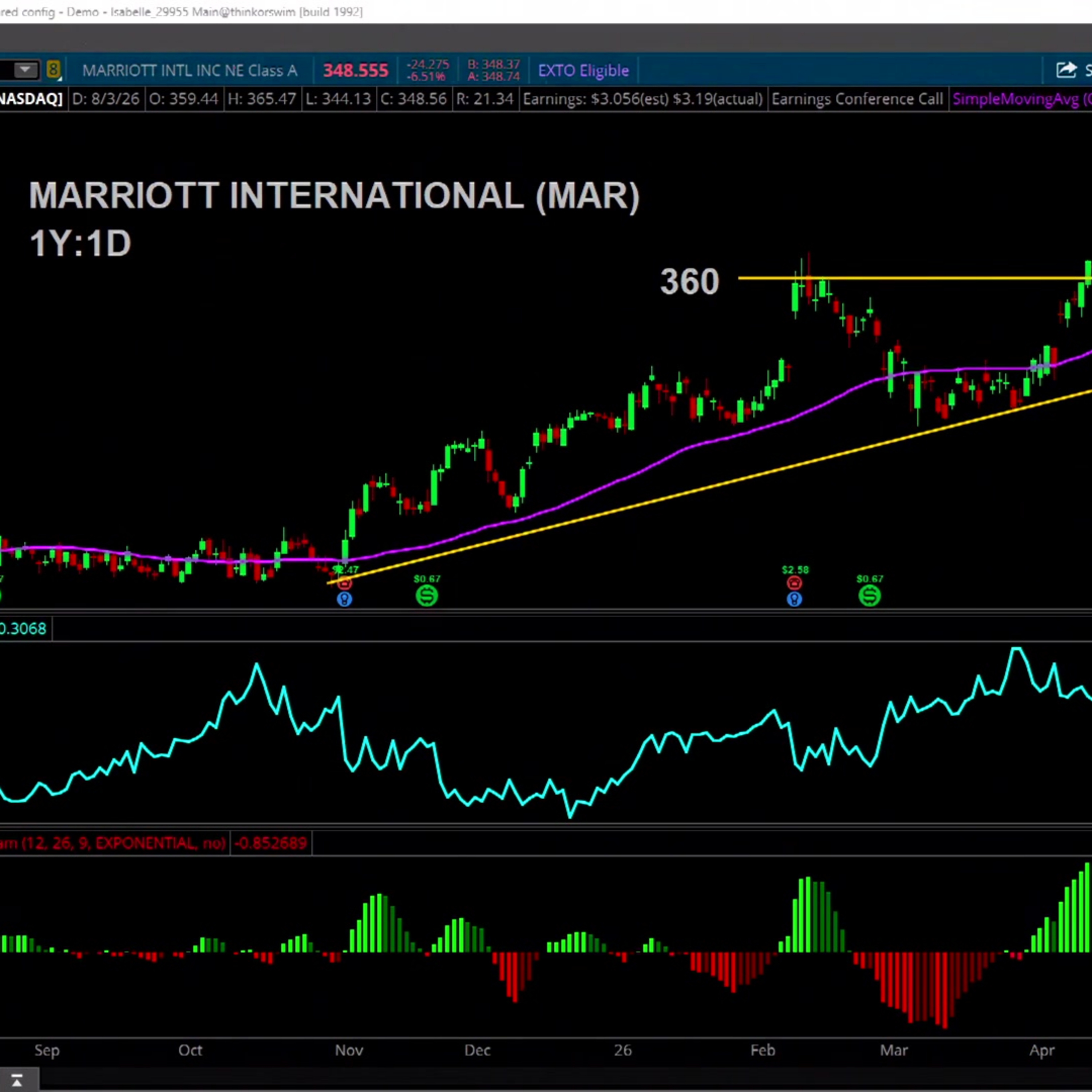Click the bottom-left collapse arrow icon
Screen dimensions: 1092x1092
pyautogui.click(x=17, y=1080)
